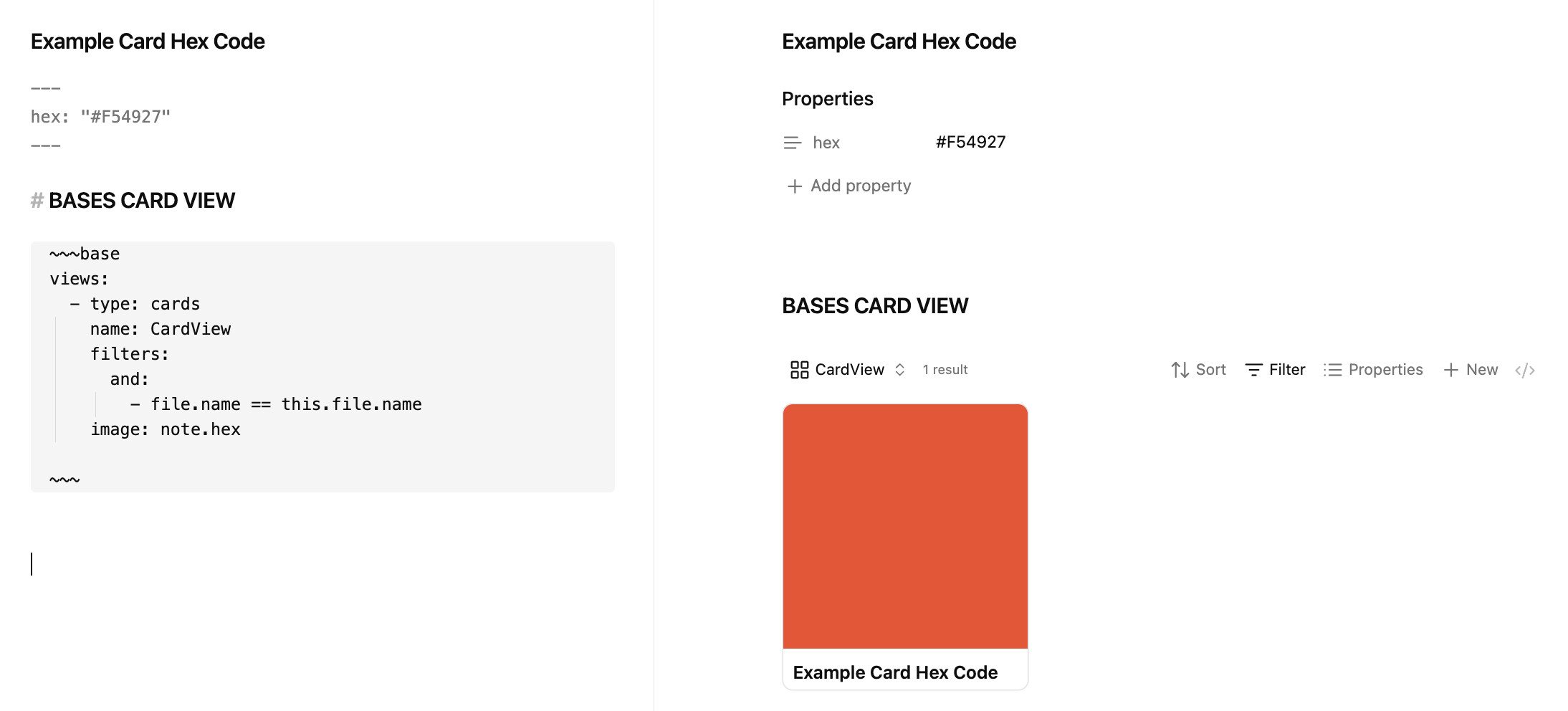Open the Example Card Hex Code card title

(895, 672)
